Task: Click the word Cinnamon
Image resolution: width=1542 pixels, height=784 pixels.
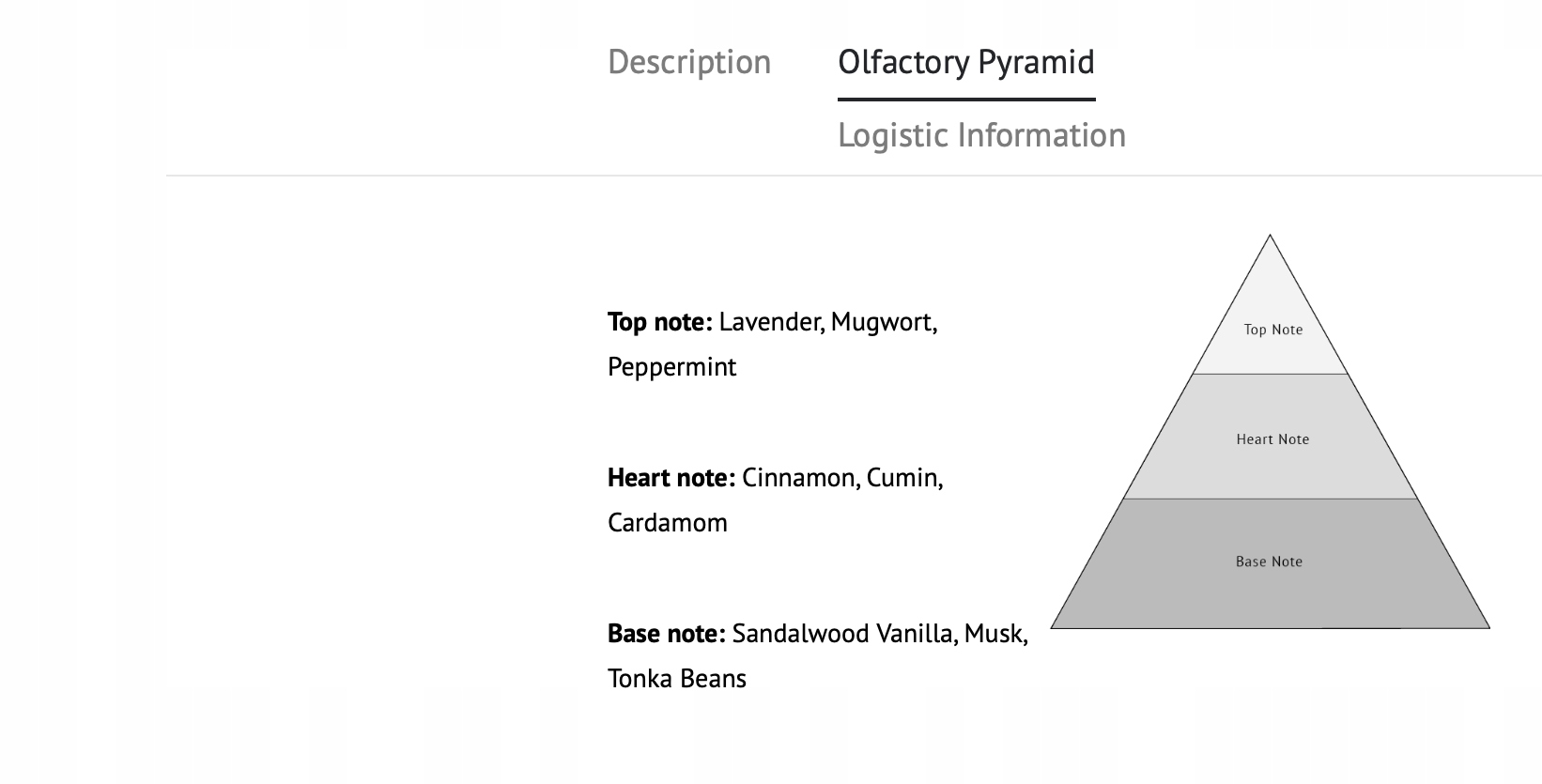Action: (798, 478)
